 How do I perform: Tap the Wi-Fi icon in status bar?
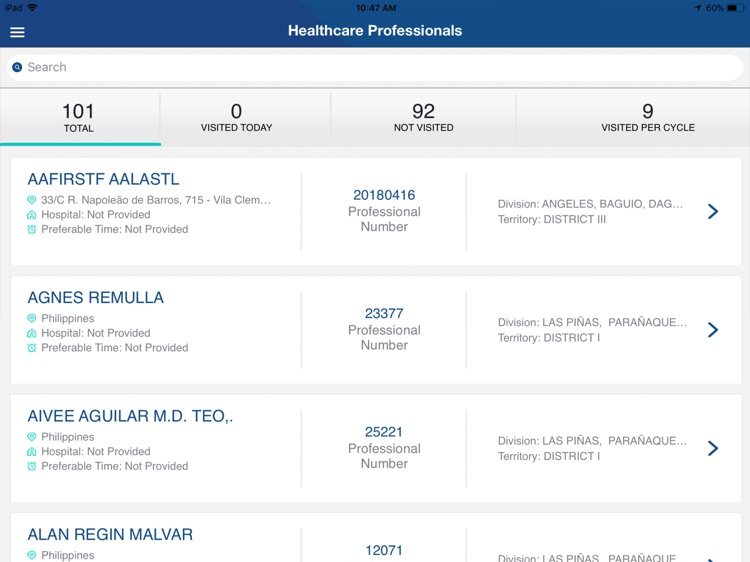[32, 8]
